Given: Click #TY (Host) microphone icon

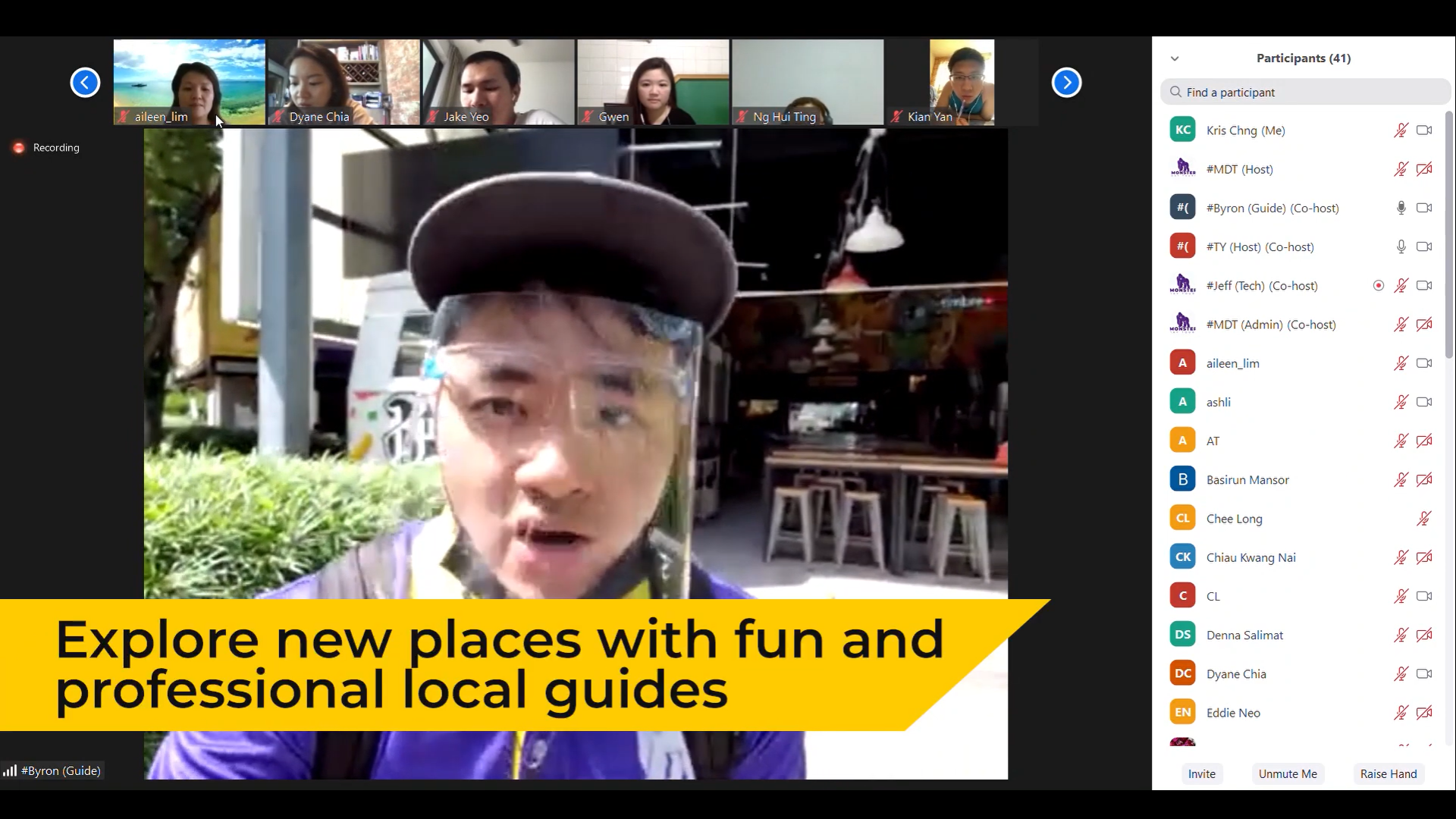Looking at the screenshot, I should 1401,246.
